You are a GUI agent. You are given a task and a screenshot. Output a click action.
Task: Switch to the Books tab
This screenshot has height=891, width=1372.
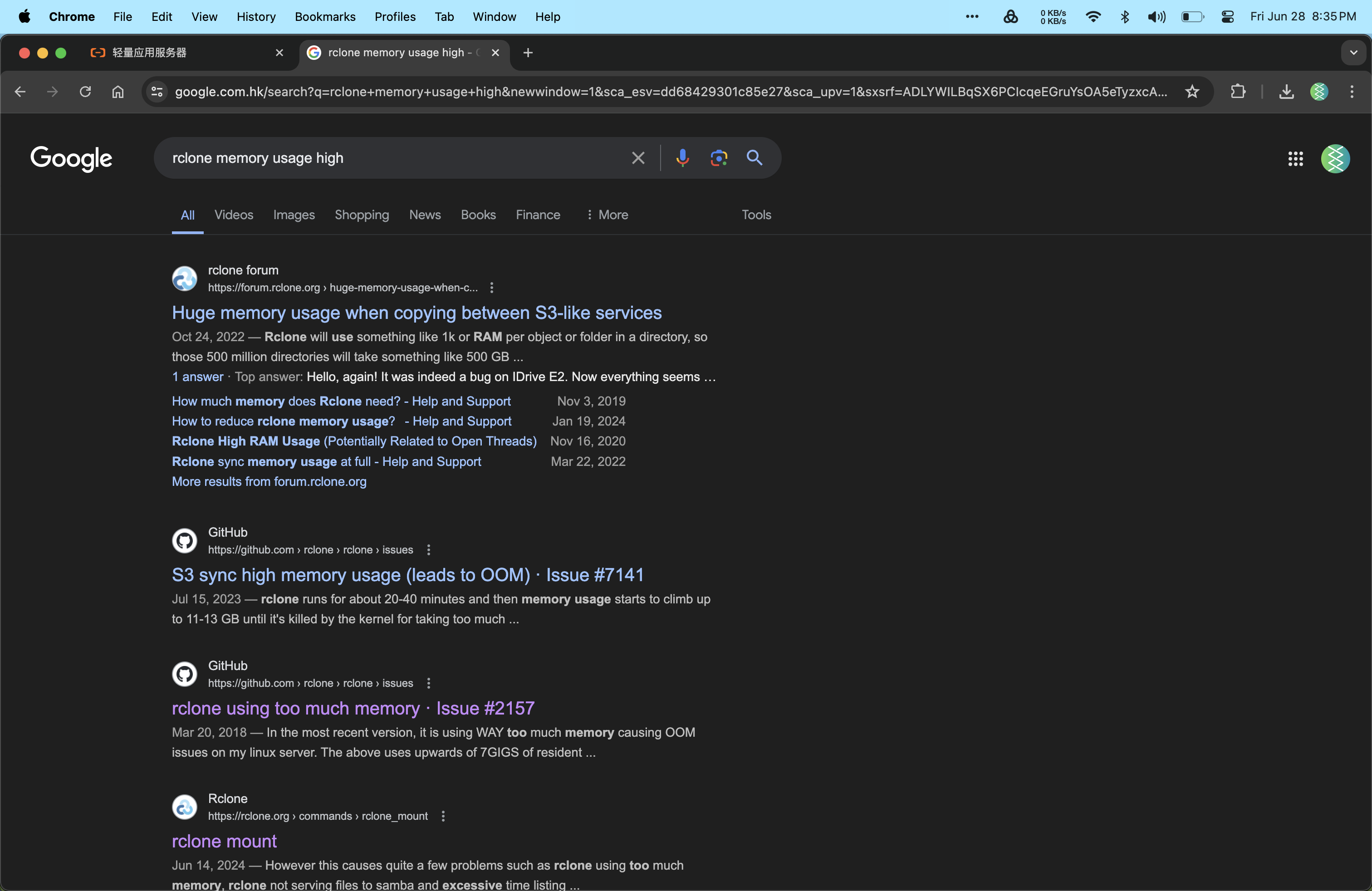click(478, 215)
